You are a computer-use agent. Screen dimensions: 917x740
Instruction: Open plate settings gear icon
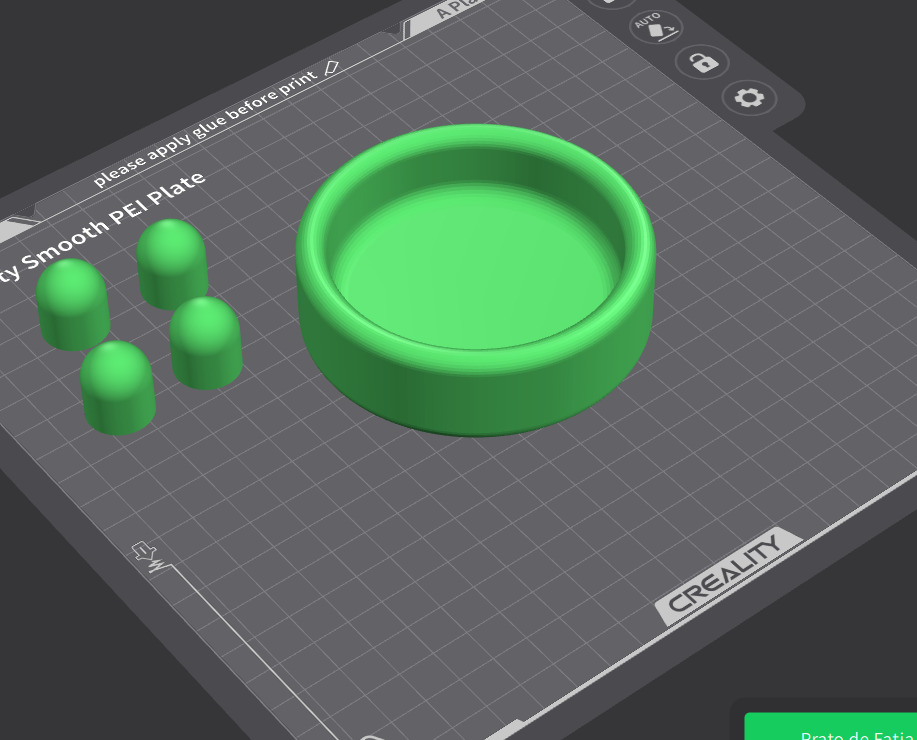(x=749, y=98)
